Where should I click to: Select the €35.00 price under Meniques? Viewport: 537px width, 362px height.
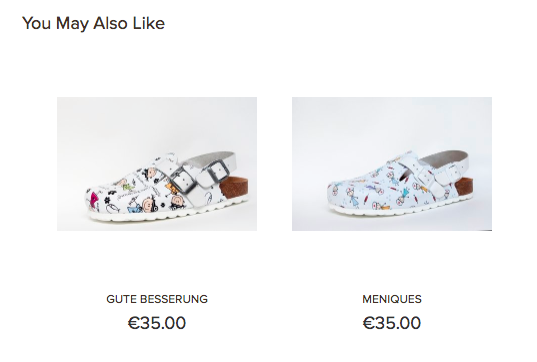(392, 323)
